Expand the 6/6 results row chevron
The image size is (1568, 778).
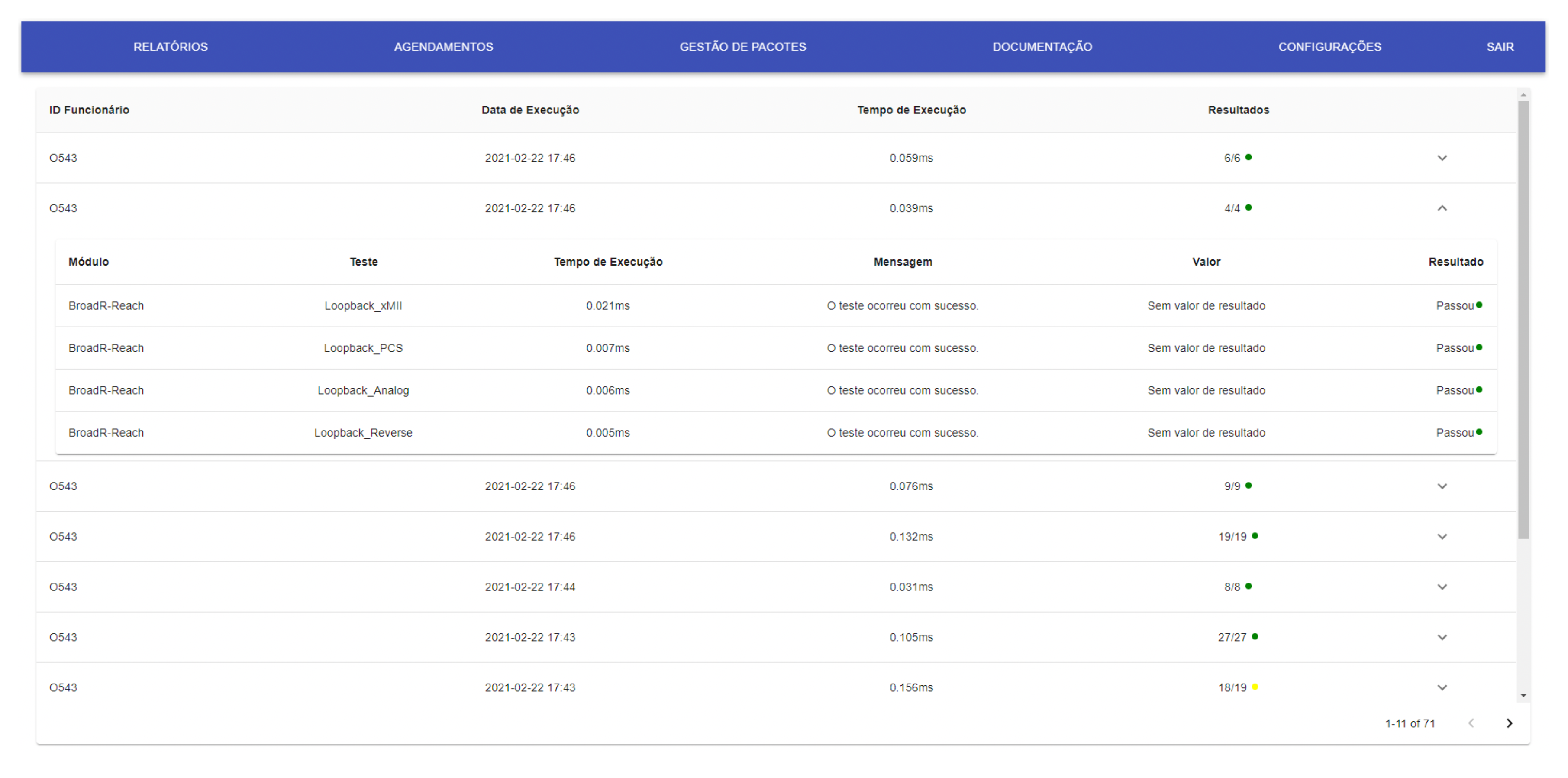pos(1442,158)
